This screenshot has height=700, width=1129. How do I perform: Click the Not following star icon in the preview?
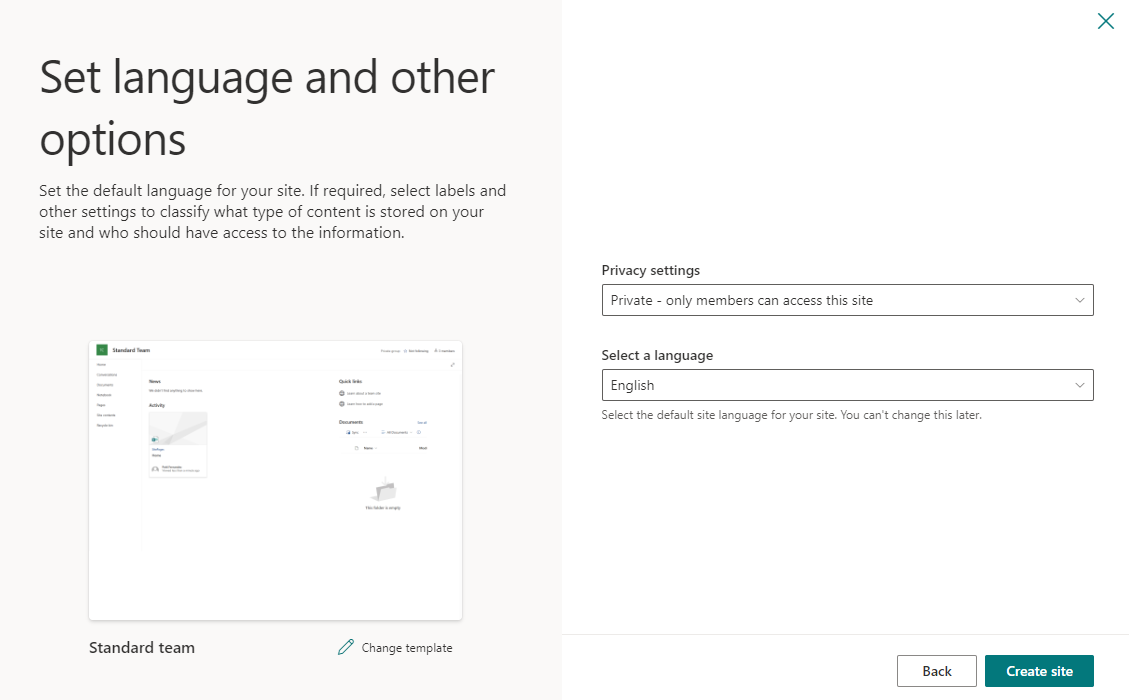(x=405, y=352)
